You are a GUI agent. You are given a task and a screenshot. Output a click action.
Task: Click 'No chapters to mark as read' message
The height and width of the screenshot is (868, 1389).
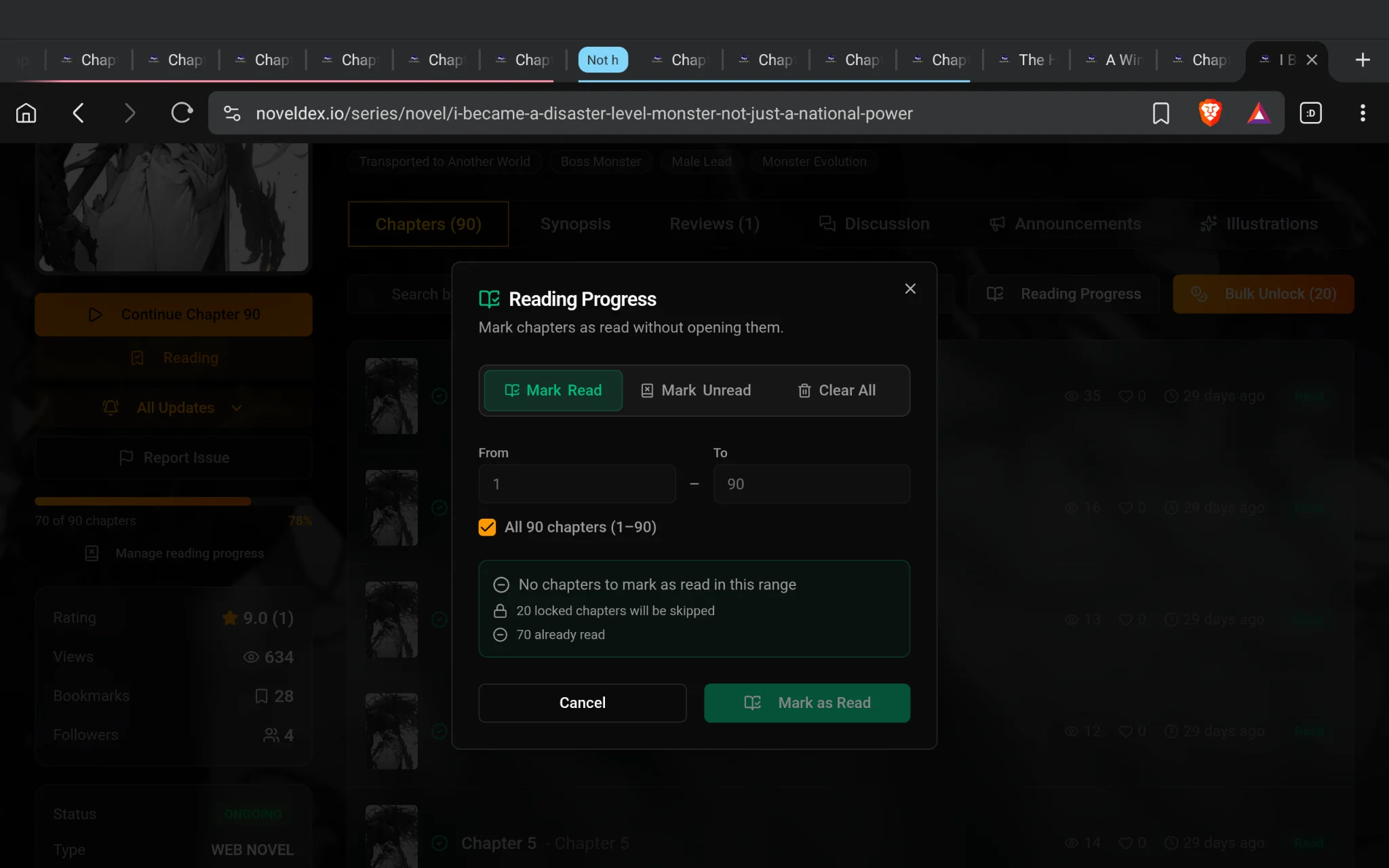click(x=657, y=585)
